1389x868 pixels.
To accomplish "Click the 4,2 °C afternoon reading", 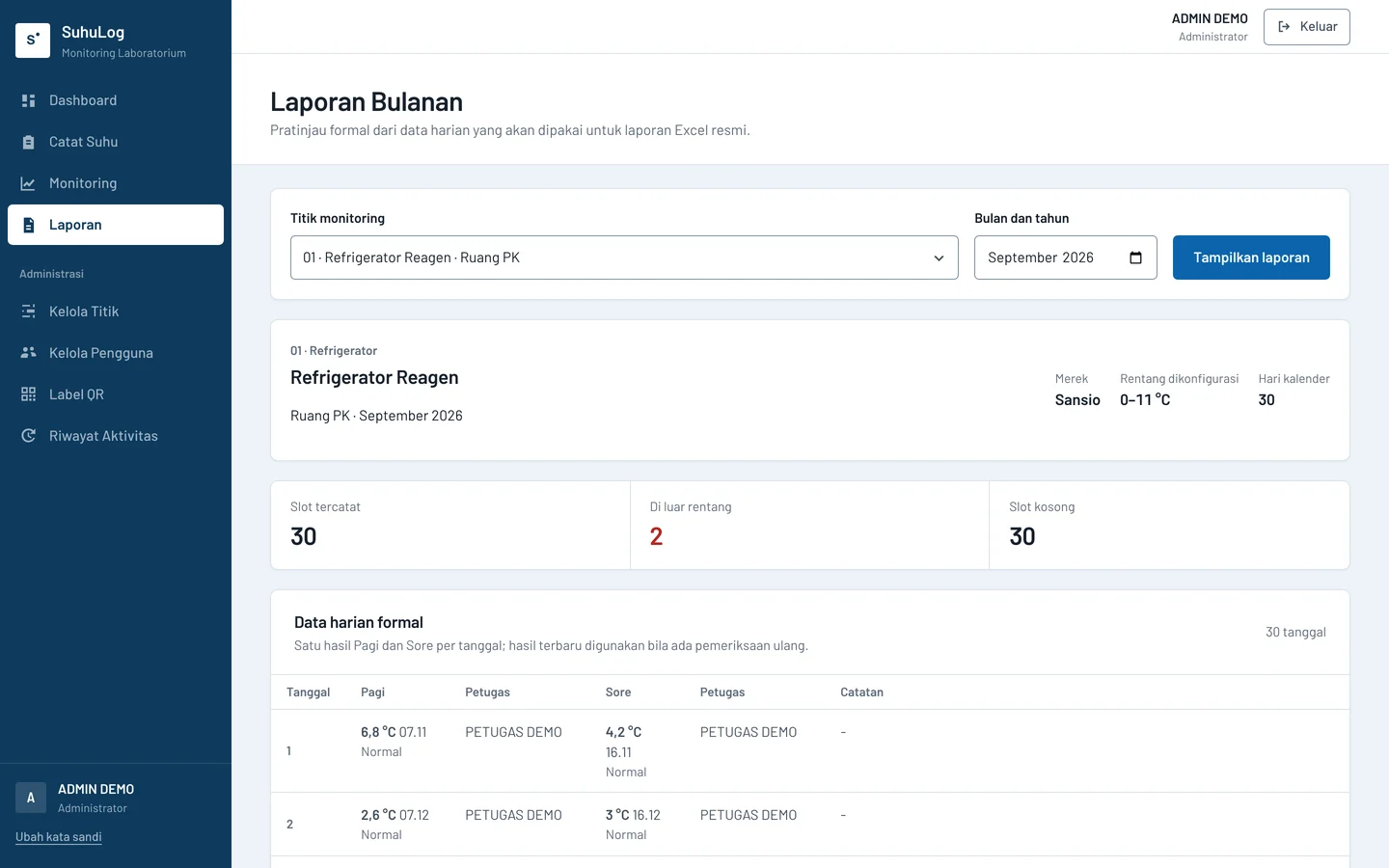I will (623, 733).
